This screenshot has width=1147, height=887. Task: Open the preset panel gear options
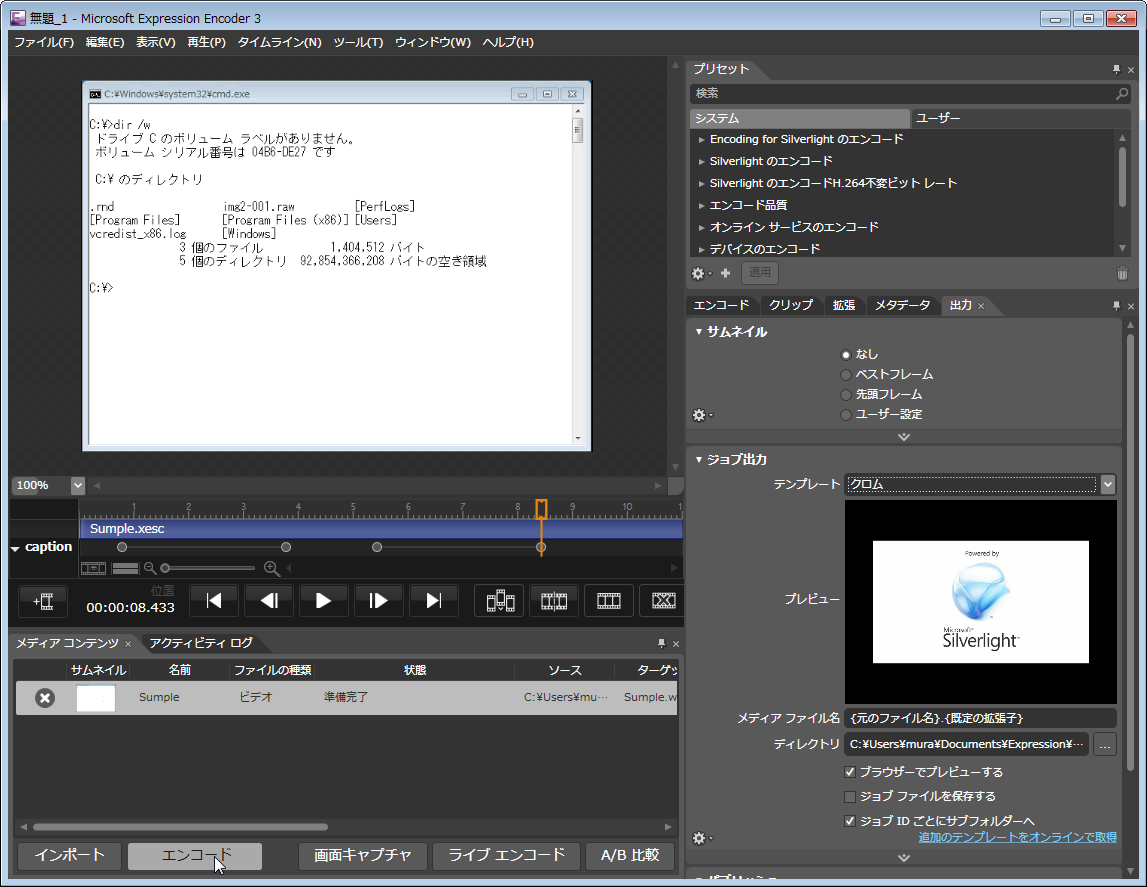point(699,273)
